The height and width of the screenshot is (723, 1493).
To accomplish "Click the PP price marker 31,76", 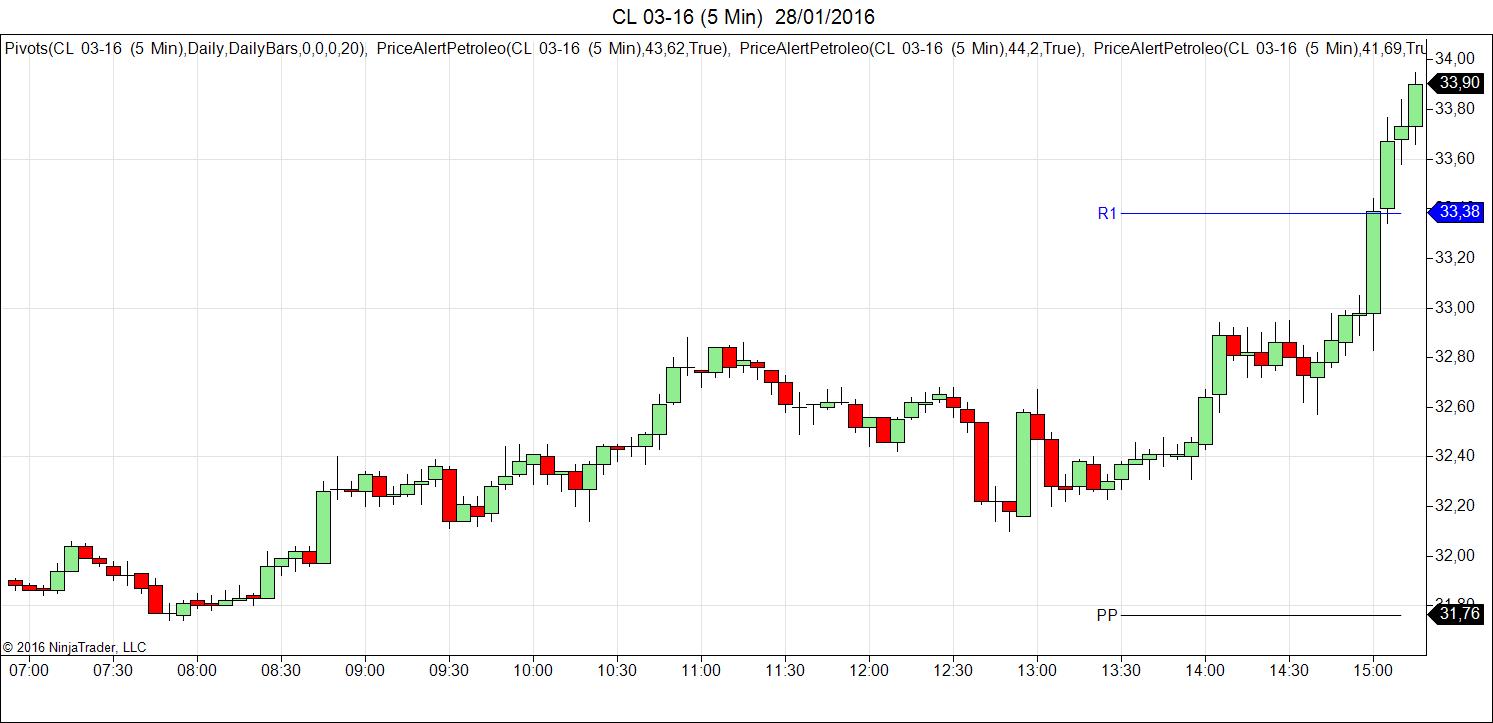I will 1458,614.
